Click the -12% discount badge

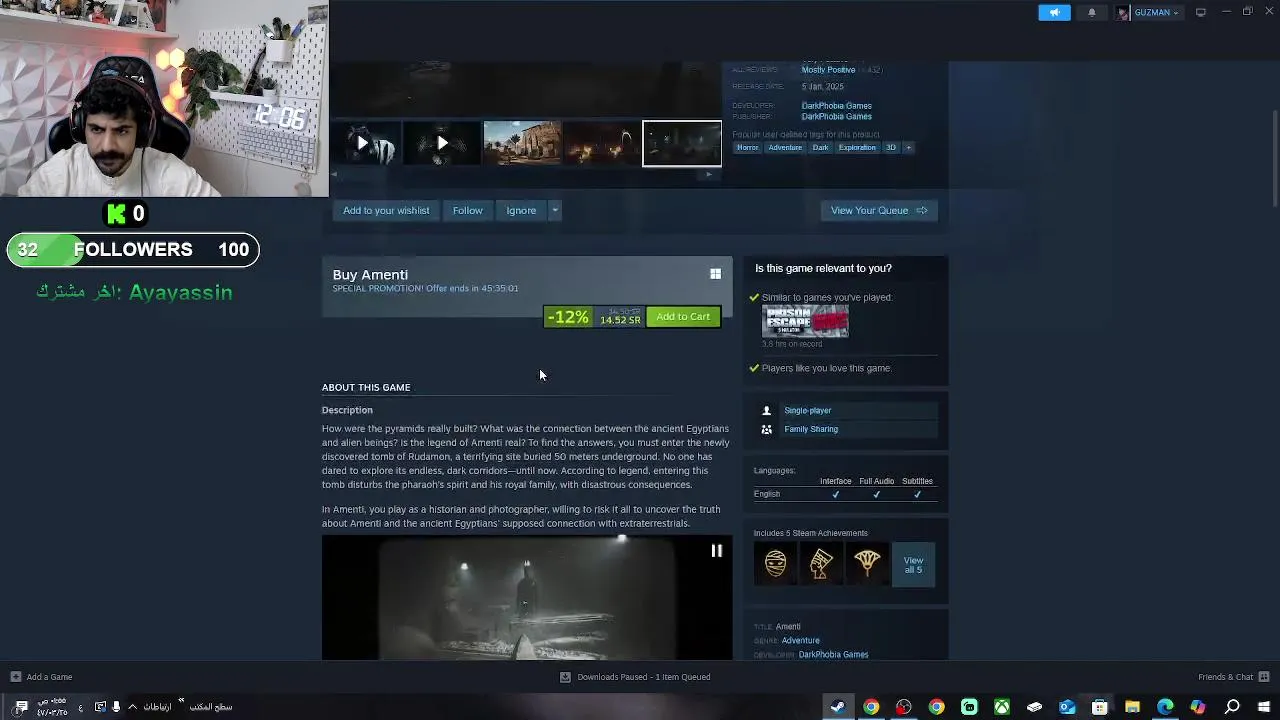[567, 317]
